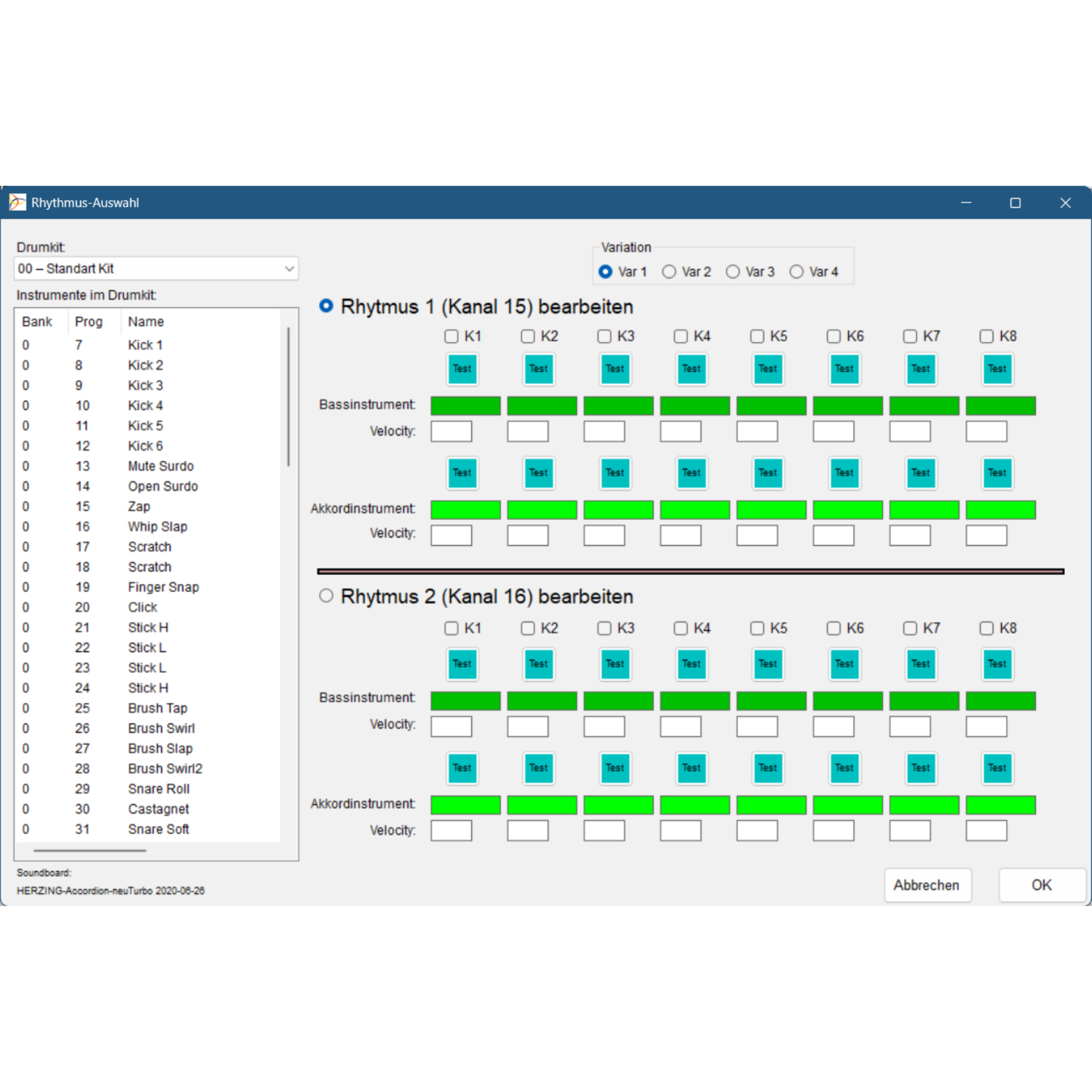Click the Abbrechen button
Screen dimensions: 1092x1092
click(927, 885)
